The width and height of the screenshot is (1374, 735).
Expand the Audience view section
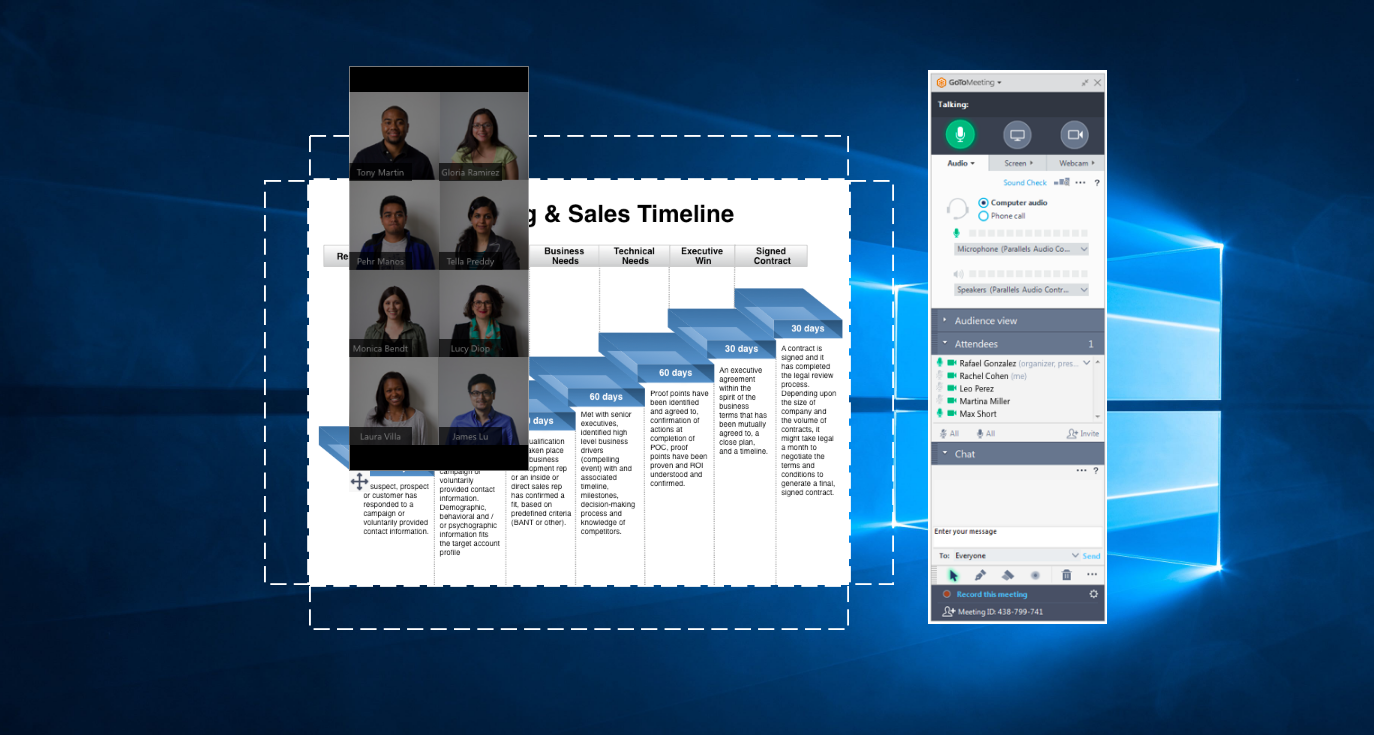[1017, 320]
